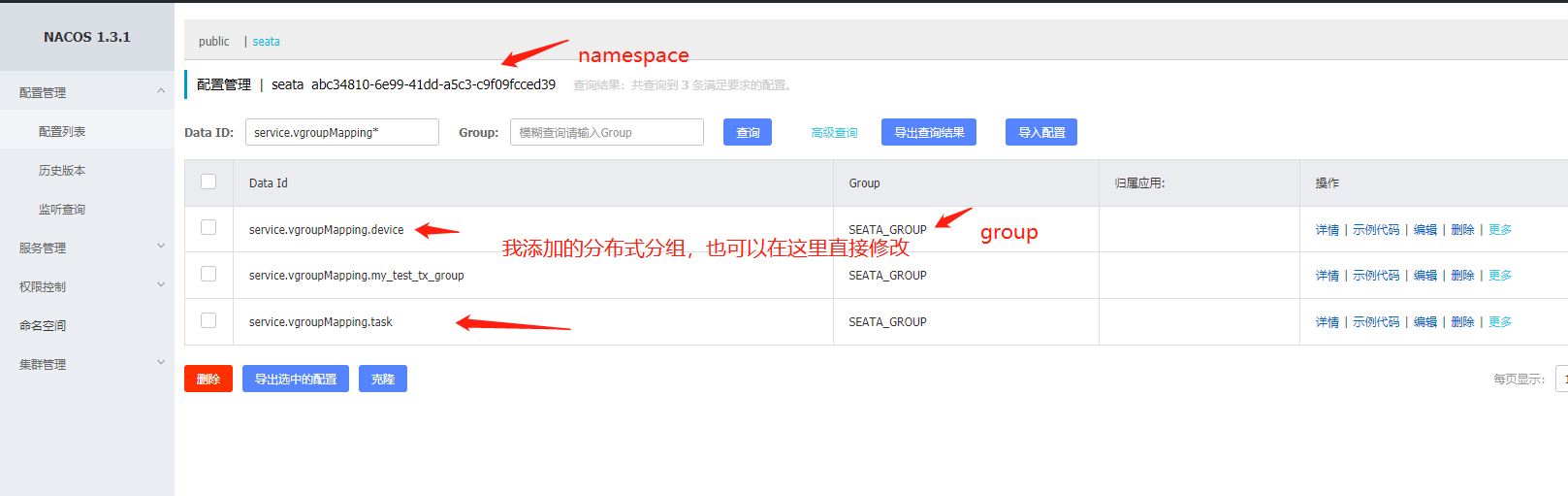Click 编辑 for service.vgroupMapping.my_test_tx_group
Image resolution: width=1568 pixels, height=496 pixels.
(x=1424, y=276)
